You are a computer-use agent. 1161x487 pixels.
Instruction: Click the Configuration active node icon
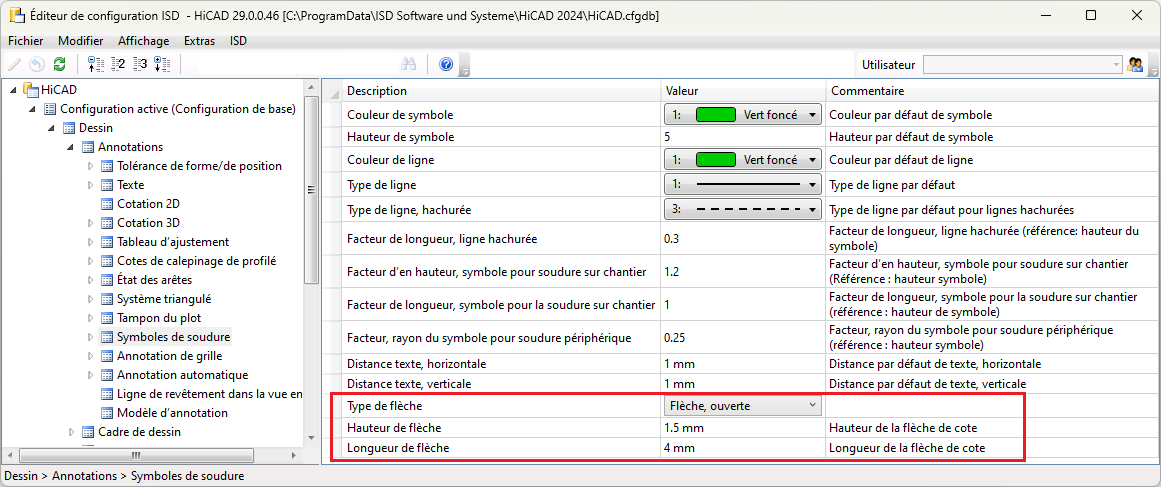(50, 109)
